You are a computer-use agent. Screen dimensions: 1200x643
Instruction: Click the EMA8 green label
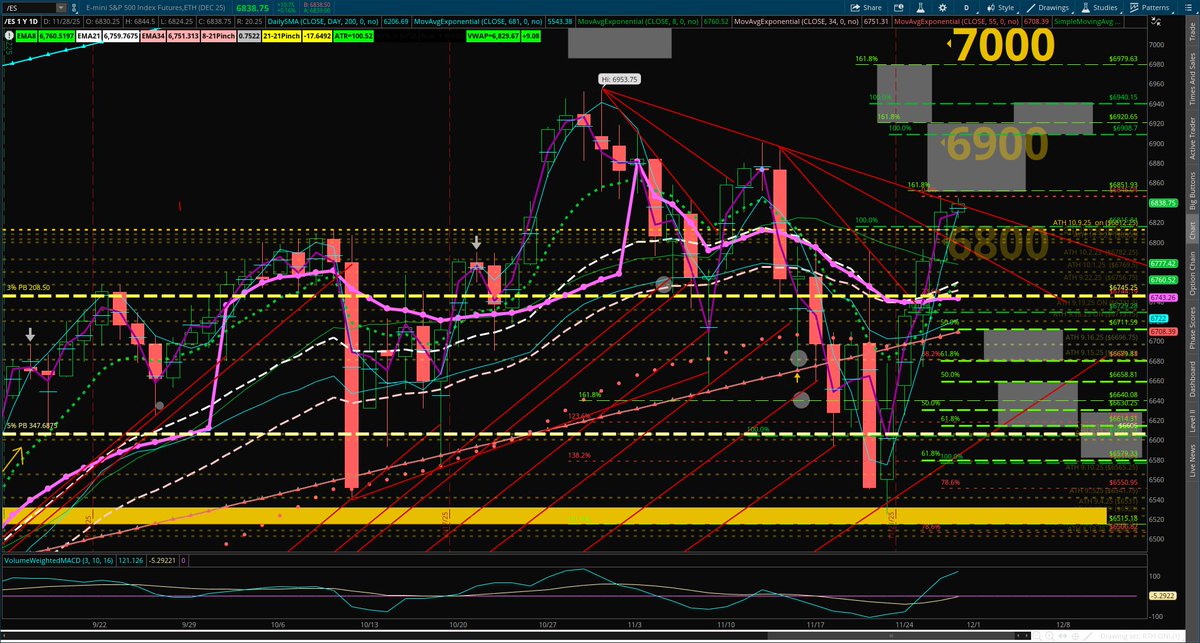pos(26,35)
